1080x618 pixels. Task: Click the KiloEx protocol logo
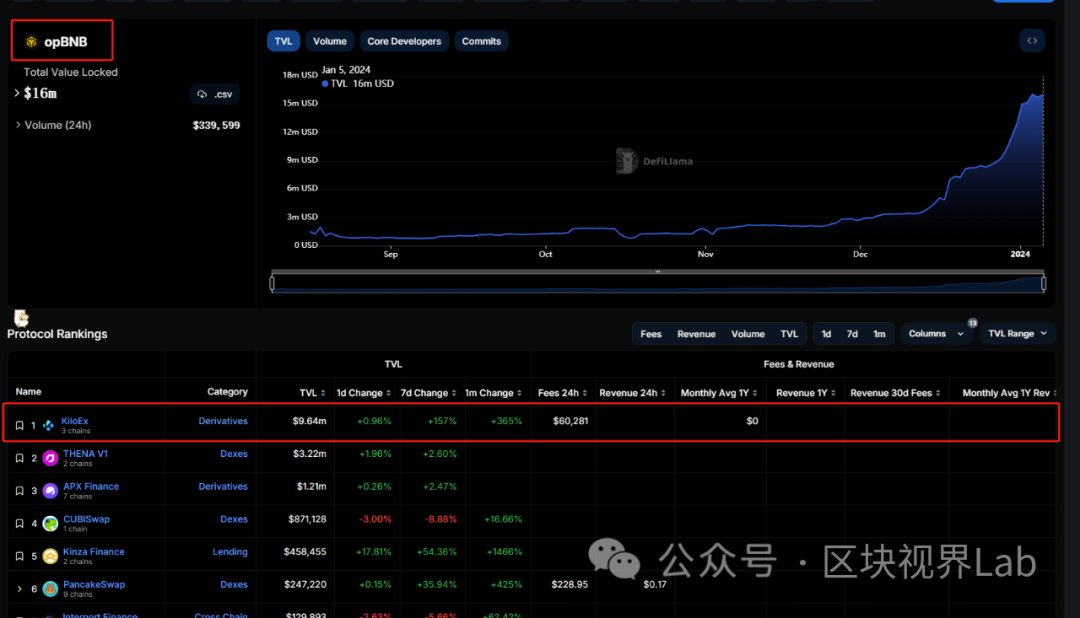coord(48,426)
